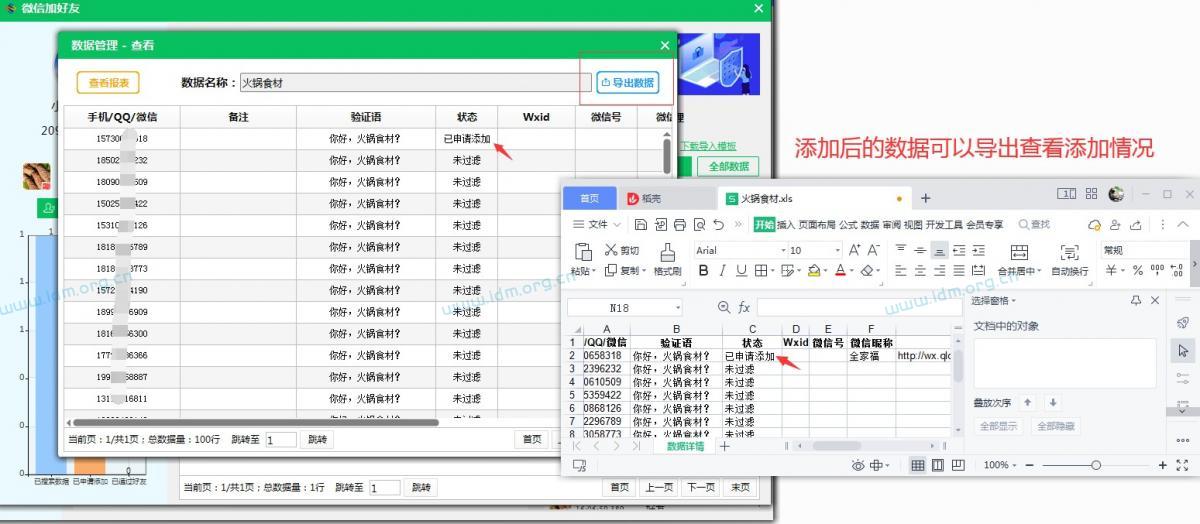
Task: Switch to Page Layout view icon in WPS status bar
Action: 938,465
